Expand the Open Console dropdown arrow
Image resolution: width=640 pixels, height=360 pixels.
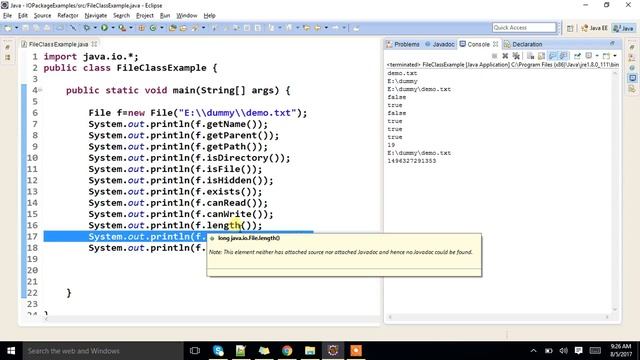[x=615, y=56]
